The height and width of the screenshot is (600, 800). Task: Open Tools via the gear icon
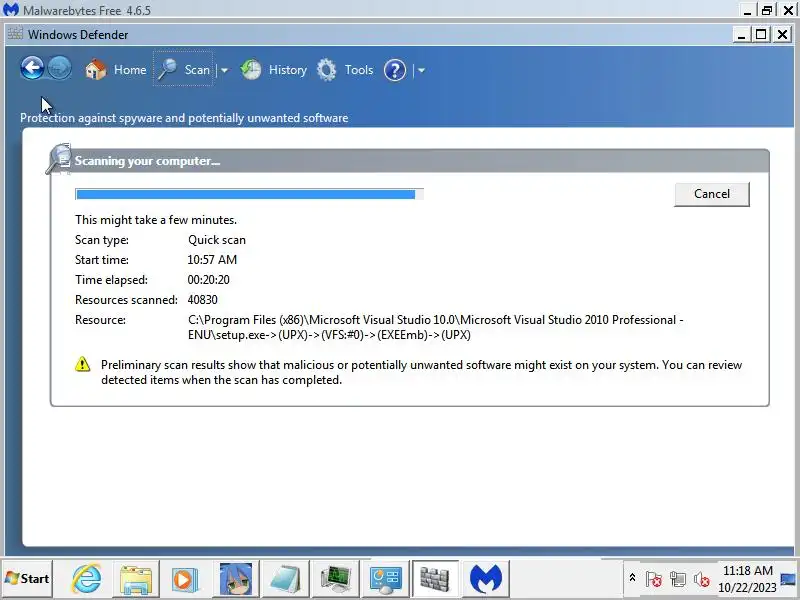[x=327, y=70]
